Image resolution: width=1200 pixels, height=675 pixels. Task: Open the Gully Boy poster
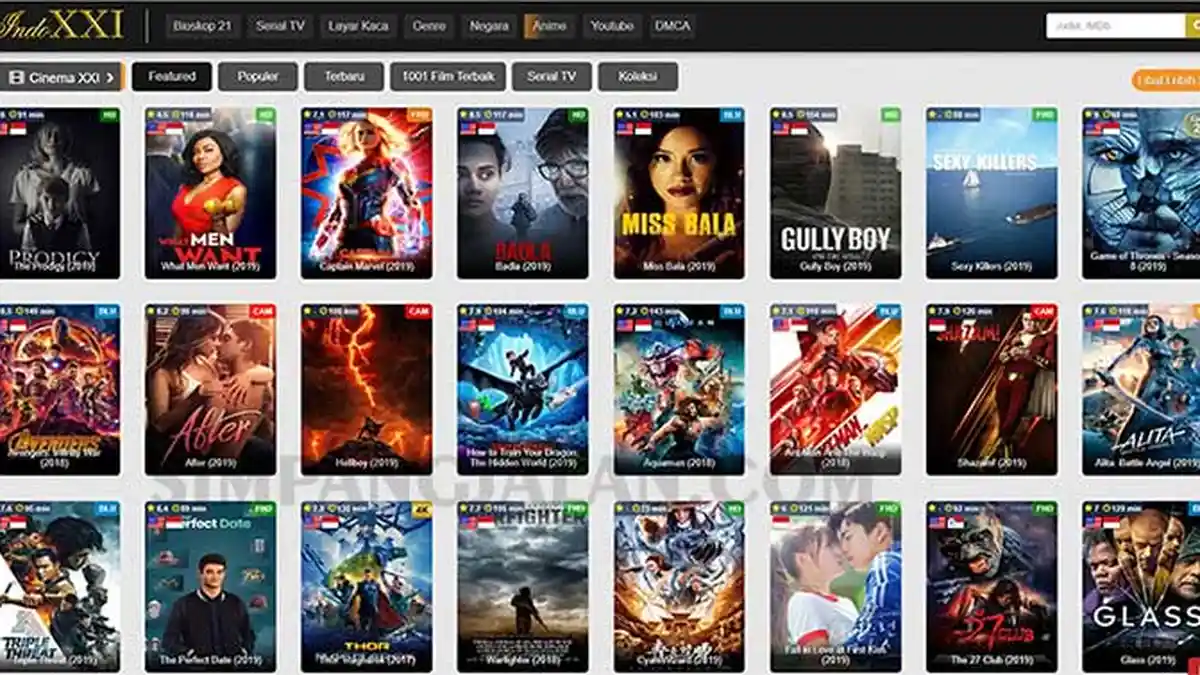pos(835,193)
